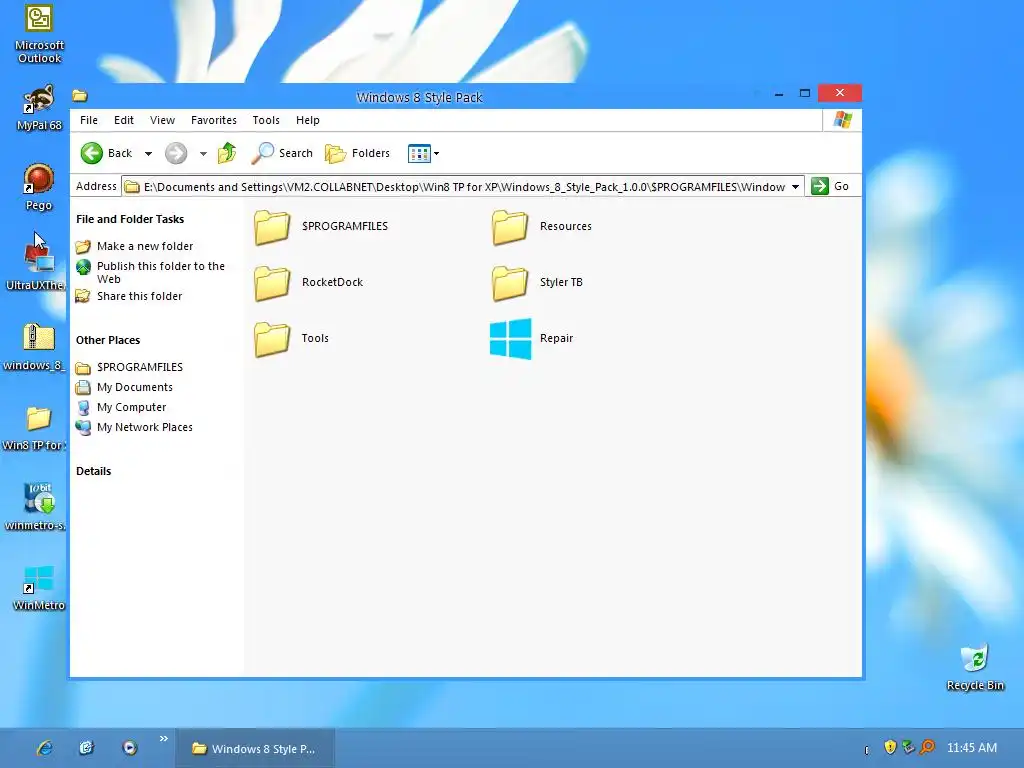Minimize the Windows 8 Style Pack window
Image resolution: width=1024 pixels, height=768 pixels.
point(778,94)
